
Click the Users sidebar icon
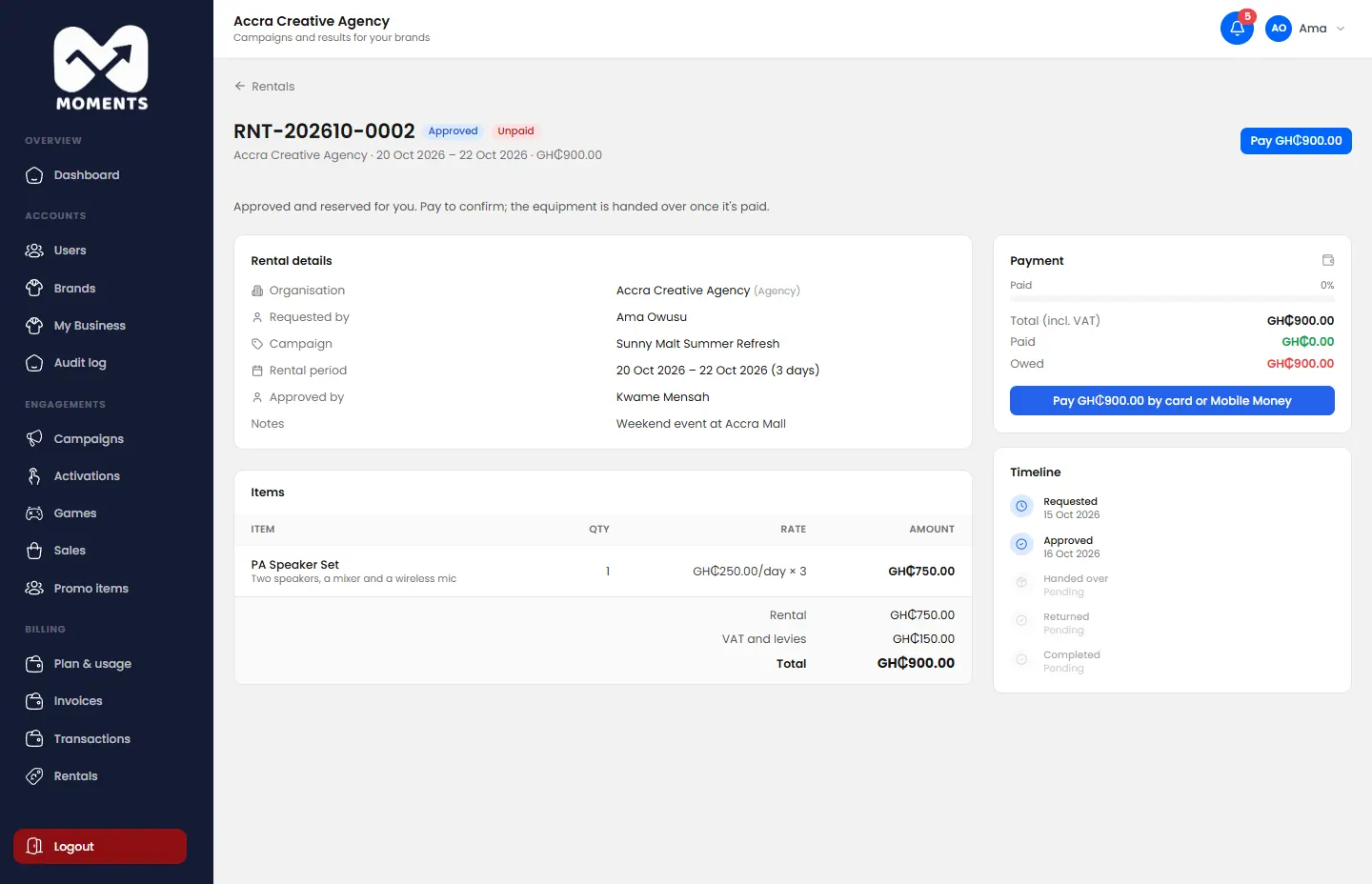pyautogui.click(x=34, y=251)
